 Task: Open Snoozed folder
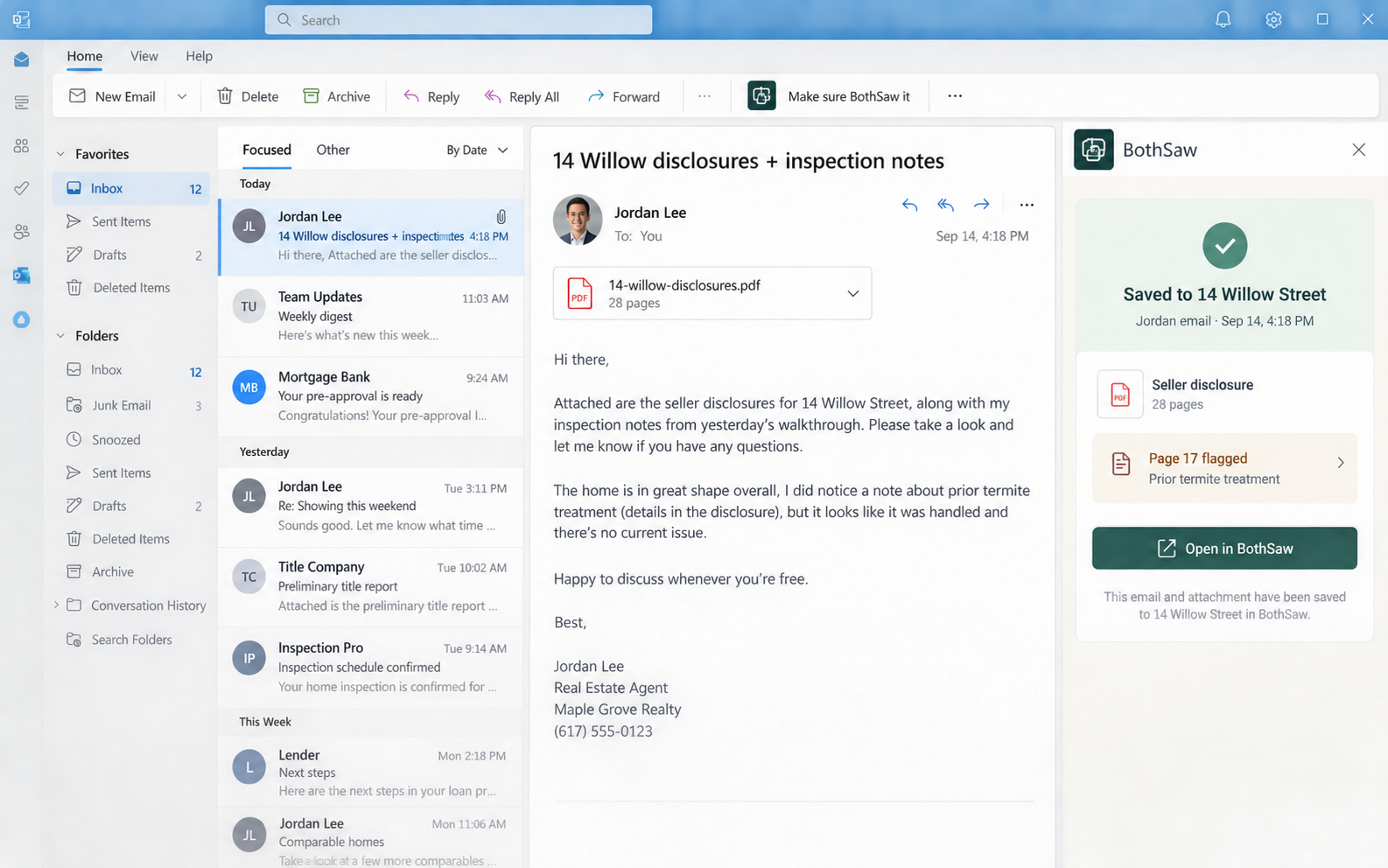pos(131,439)
